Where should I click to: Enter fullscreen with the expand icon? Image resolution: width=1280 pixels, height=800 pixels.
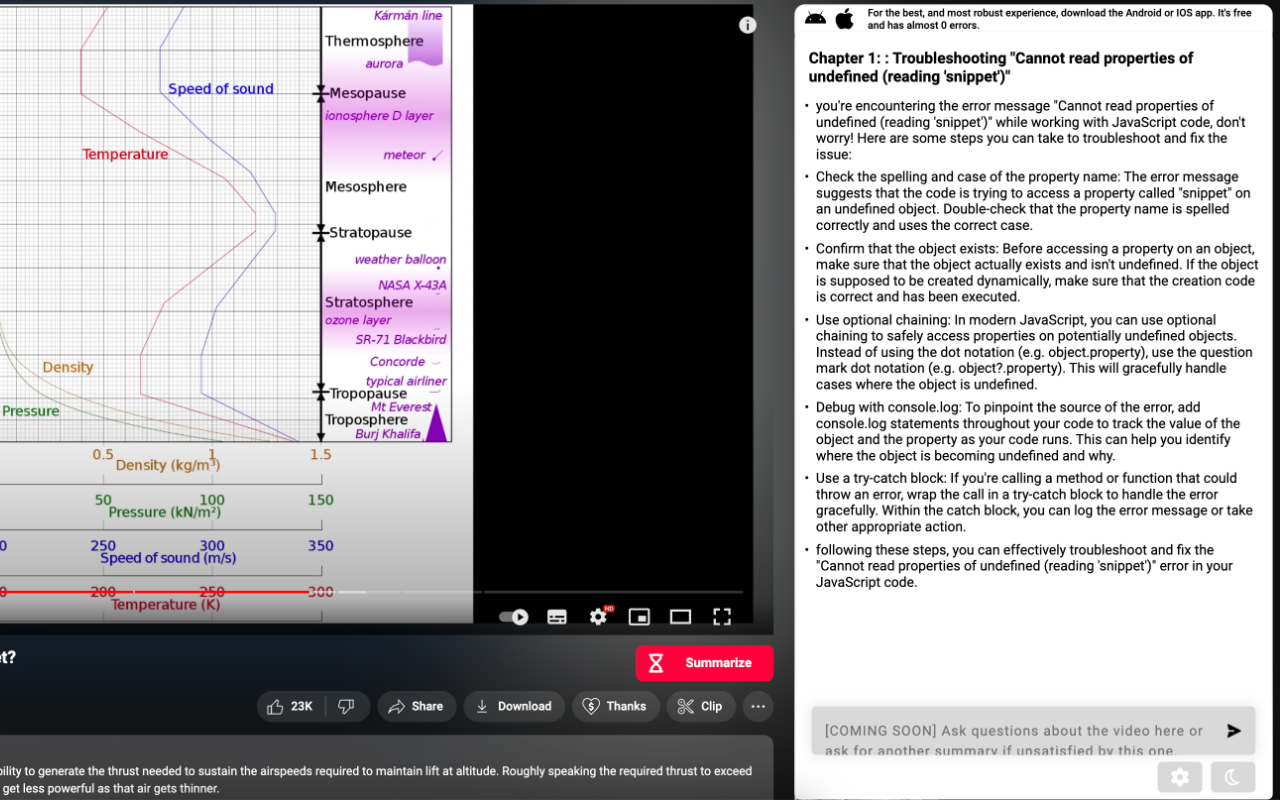[x=722, y=617]
